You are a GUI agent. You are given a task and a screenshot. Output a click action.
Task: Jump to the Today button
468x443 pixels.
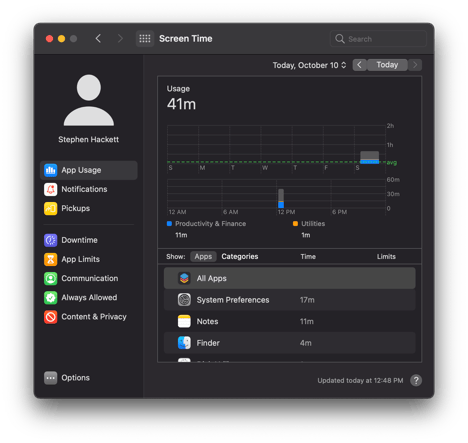[x=387, y=65]
